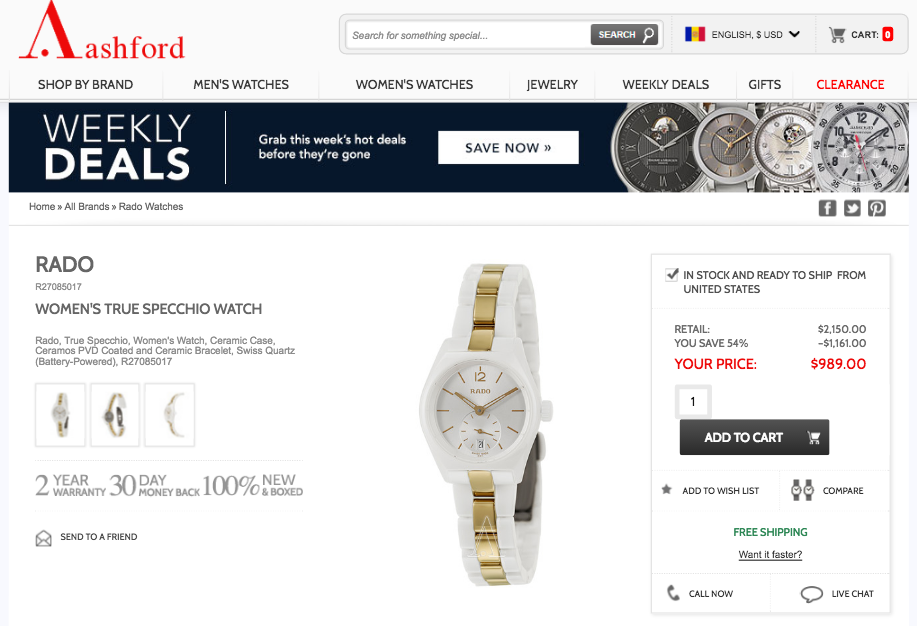The width and height of the screenshot is (917, 626).
Task: Click the Compare watches icon
Action: point(802,490)
